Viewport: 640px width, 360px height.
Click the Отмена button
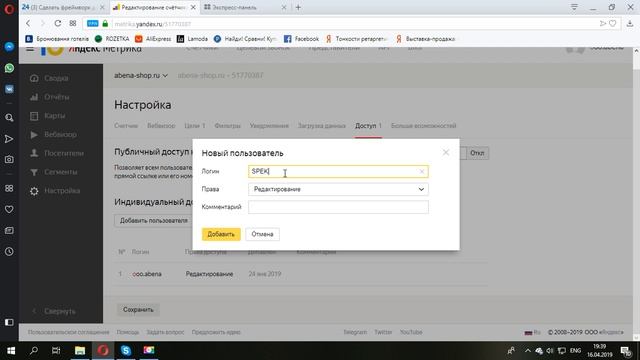click(262, 234)
